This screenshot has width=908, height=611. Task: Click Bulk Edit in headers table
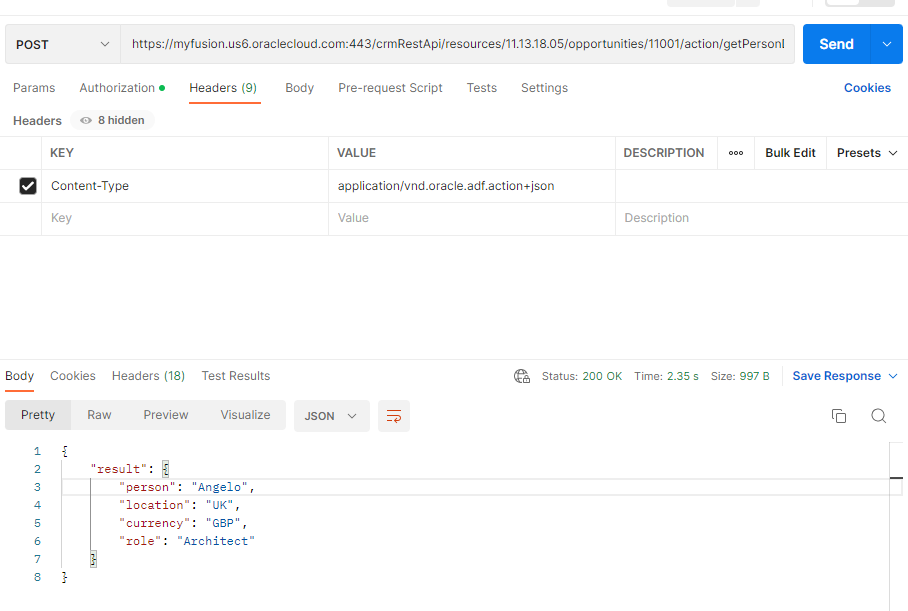click(x=790, y=153)
